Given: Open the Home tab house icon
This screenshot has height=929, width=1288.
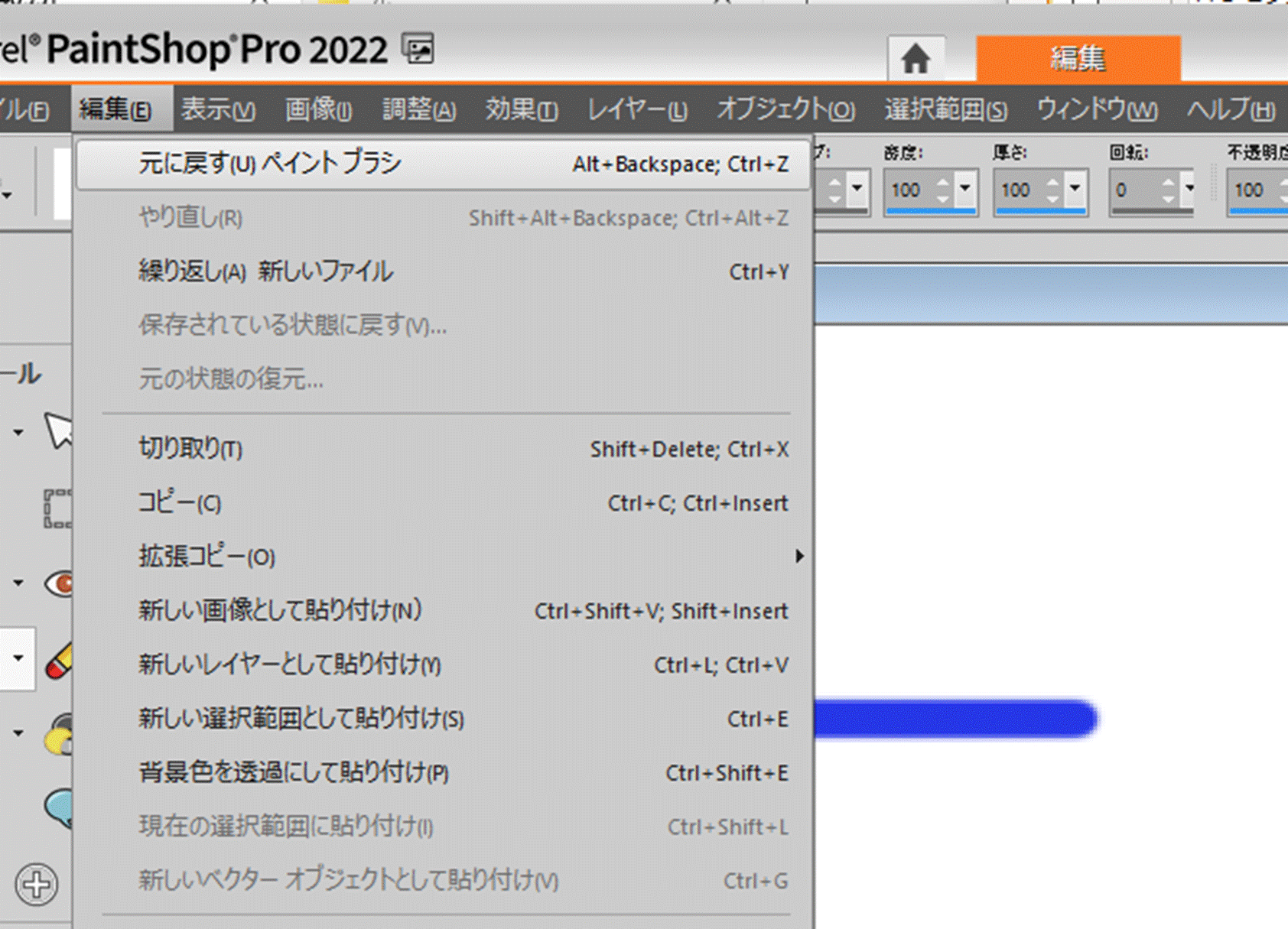Looking at the screenshot, I should click(915, 59).
